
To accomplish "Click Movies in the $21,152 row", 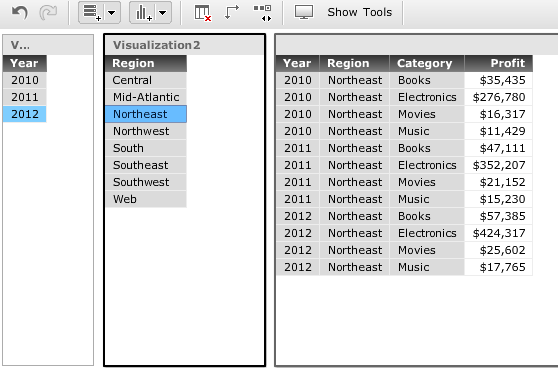I will coord(427,182).
